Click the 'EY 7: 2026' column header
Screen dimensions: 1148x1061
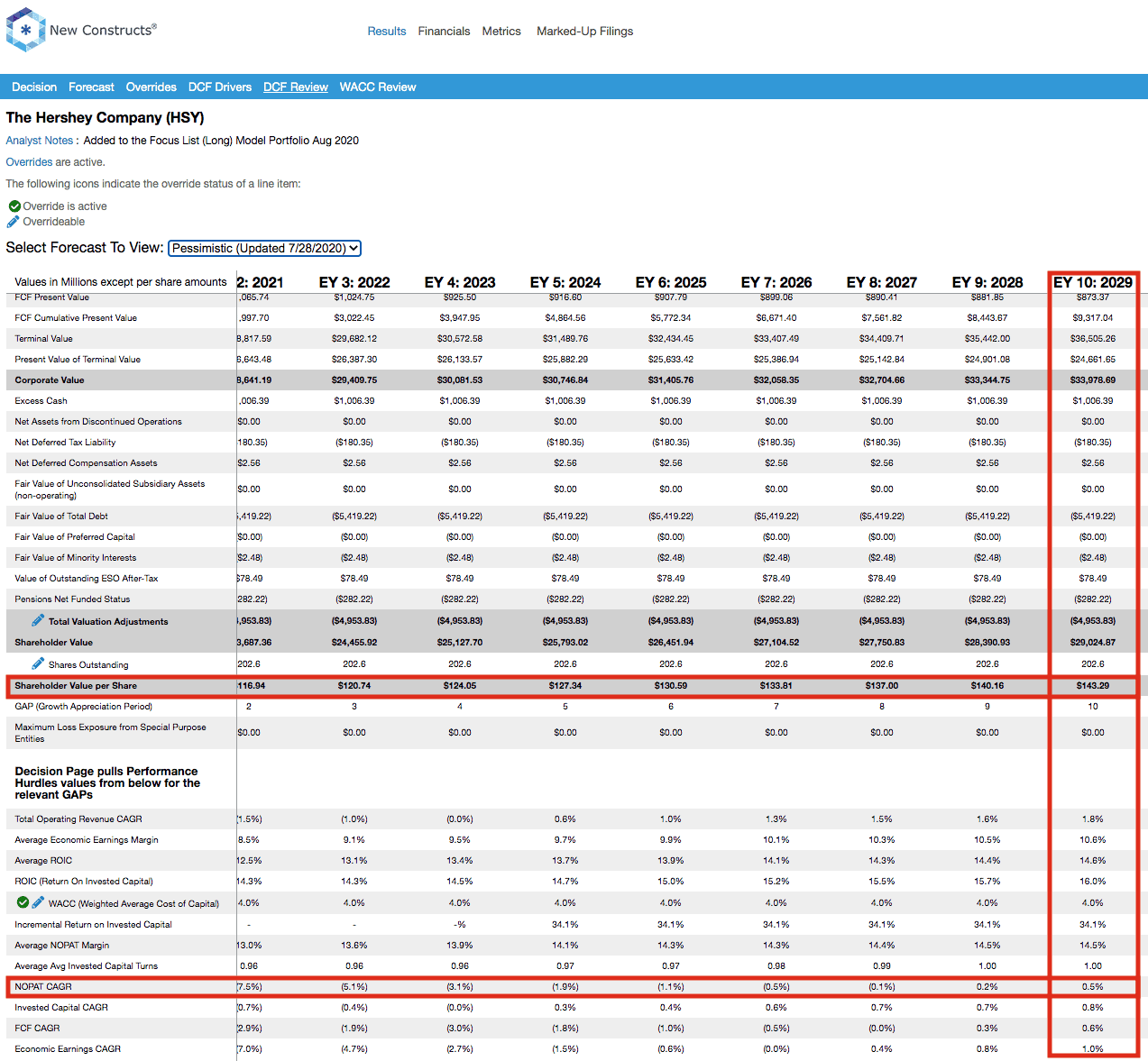tap(776, 283)
